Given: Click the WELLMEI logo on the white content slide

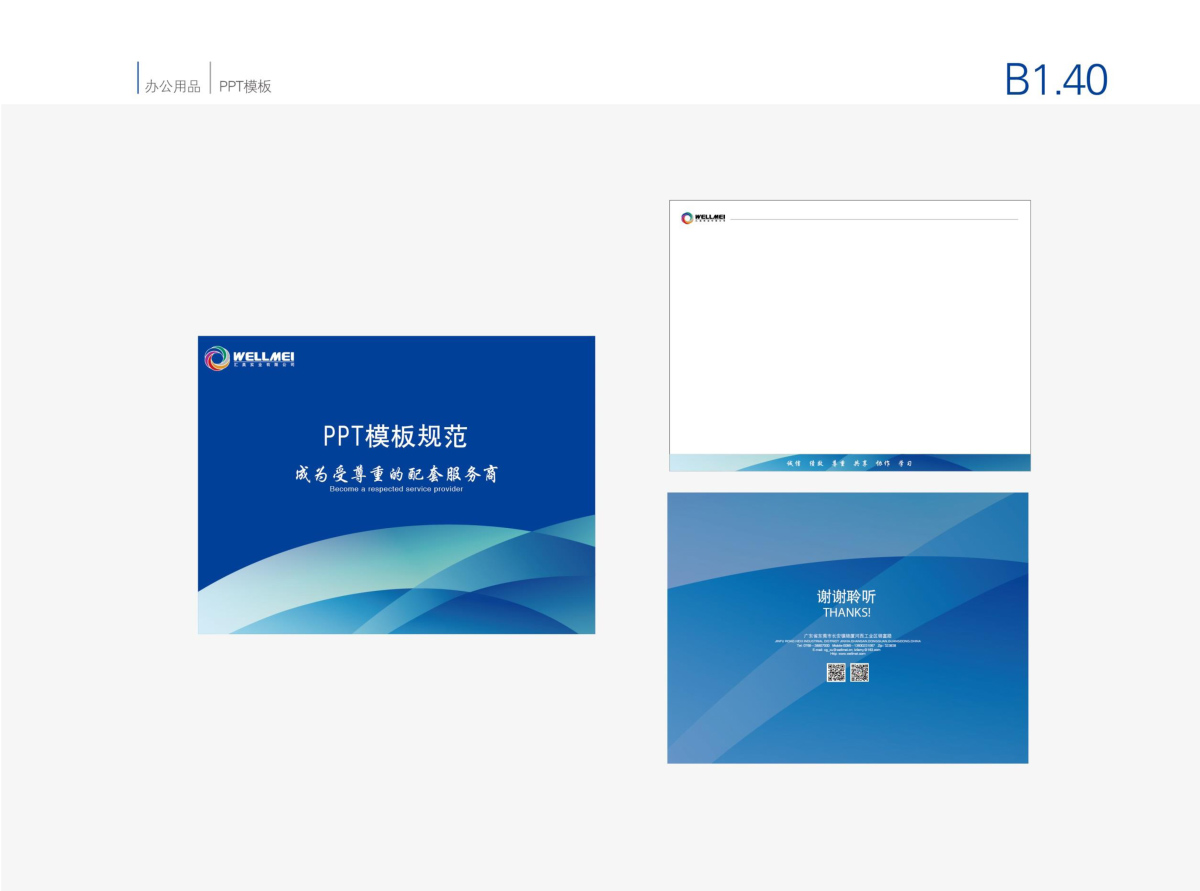Looking at the screenshot, I should (703, 218).
